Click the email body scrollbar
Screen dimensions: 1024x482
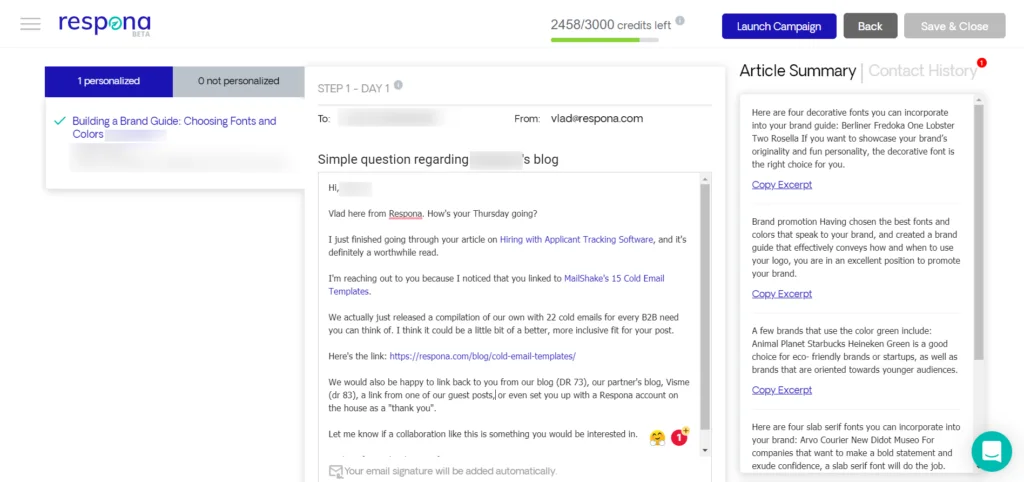pos(705,307)
